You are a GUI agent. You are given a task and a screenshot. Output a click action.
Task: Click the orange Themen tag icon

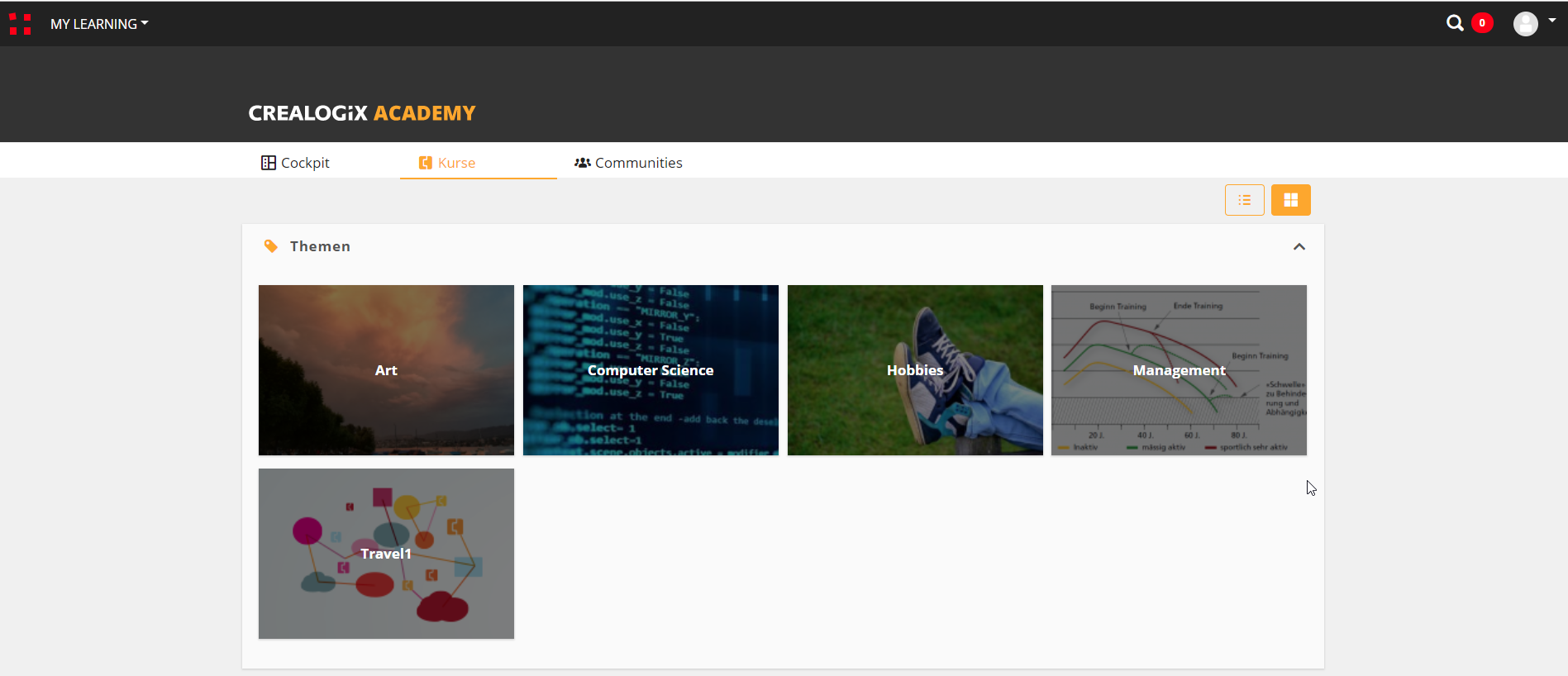pos(270,246)
